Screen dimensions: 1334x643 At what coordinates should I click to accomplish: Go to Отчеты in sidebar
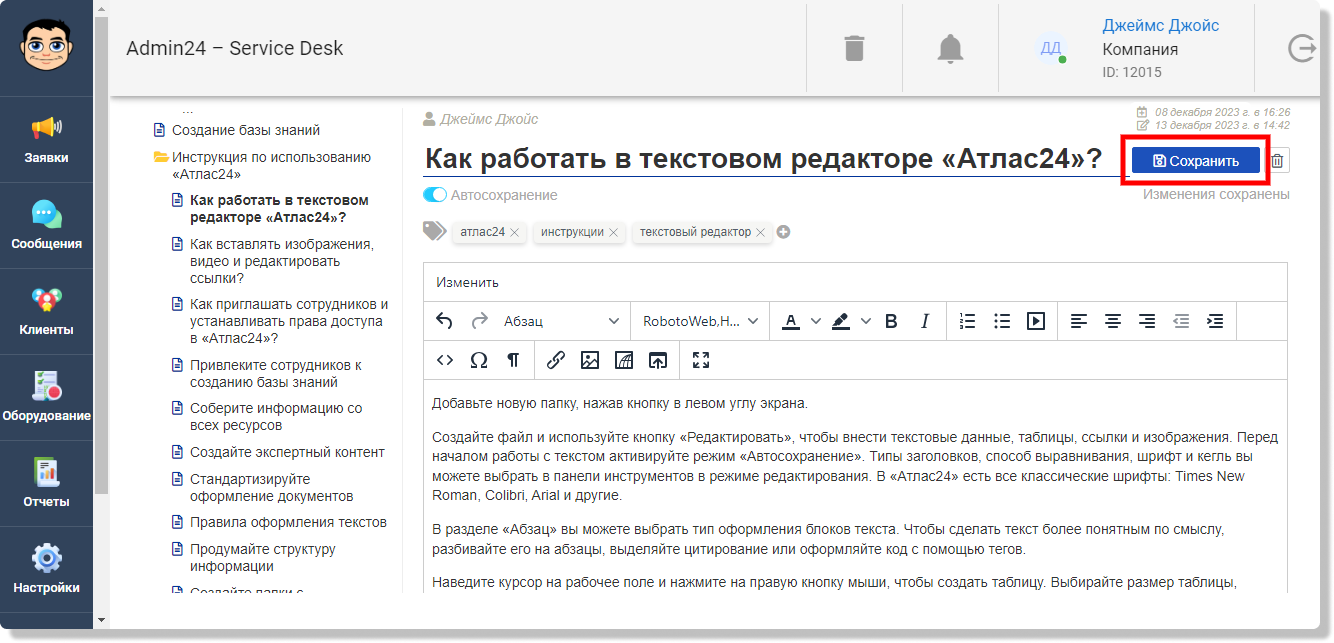pyautogui.click(x=47, y=483)
